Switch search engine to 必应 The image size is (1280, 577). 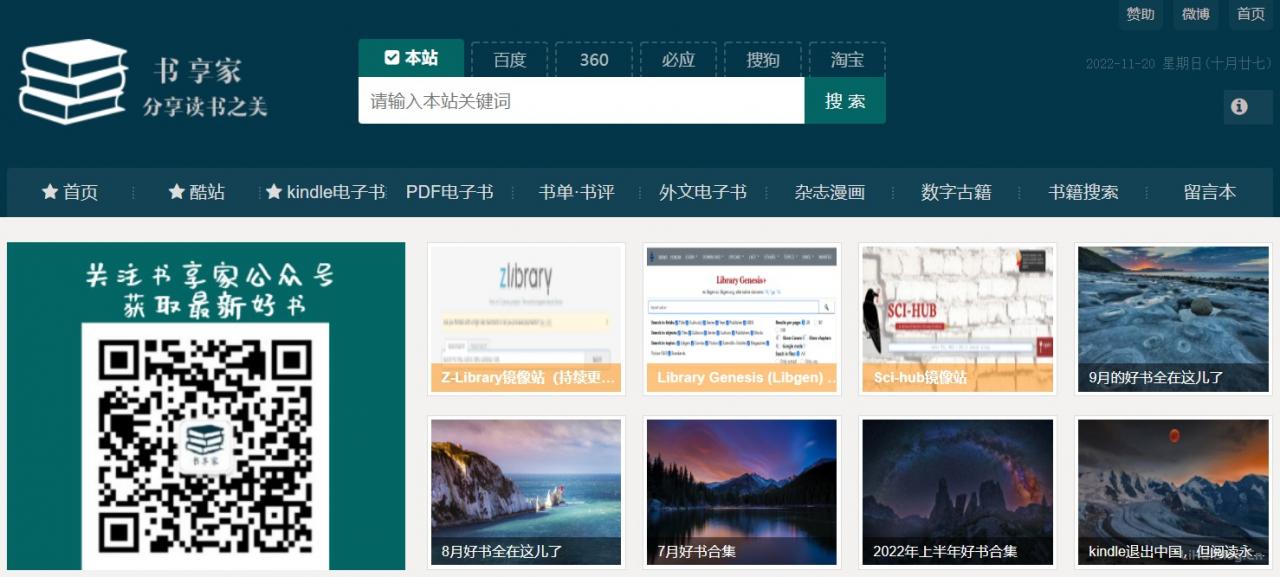[678, 60]
